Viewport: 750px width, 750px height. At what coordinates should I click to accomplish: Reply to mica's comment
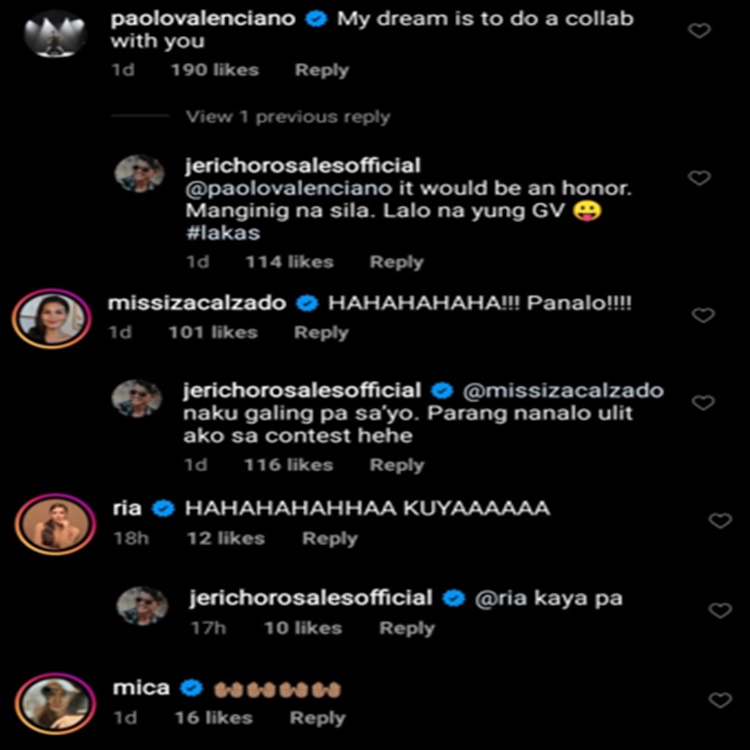317,718
